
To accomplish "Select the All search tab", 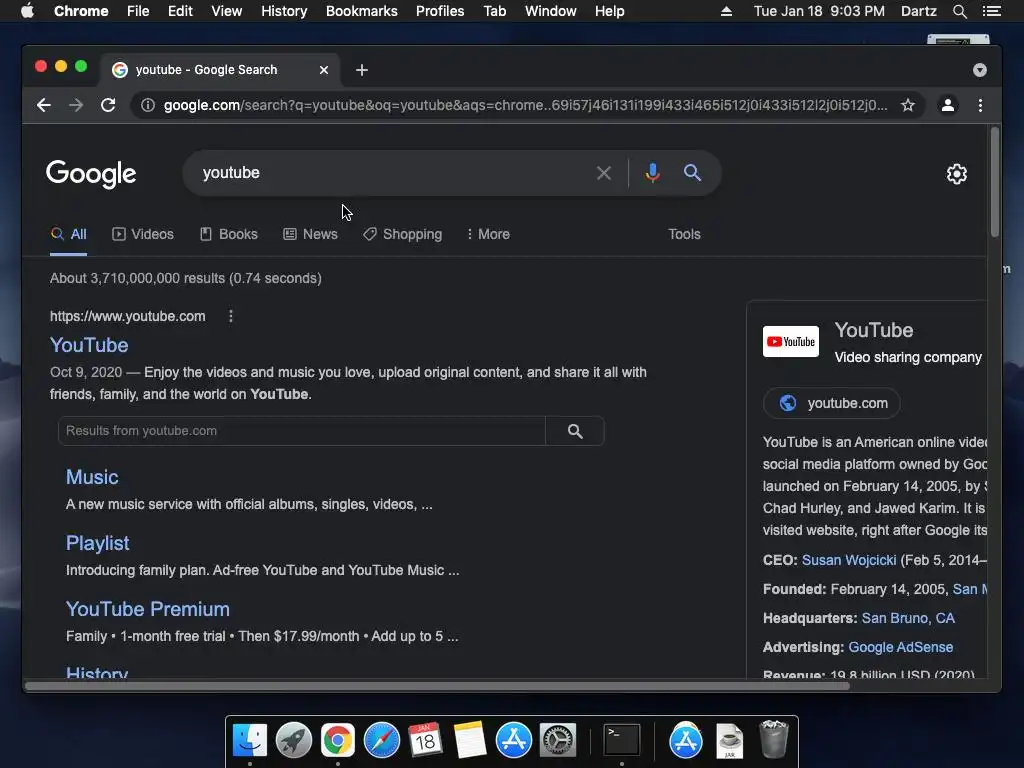I will coord(69,234).
